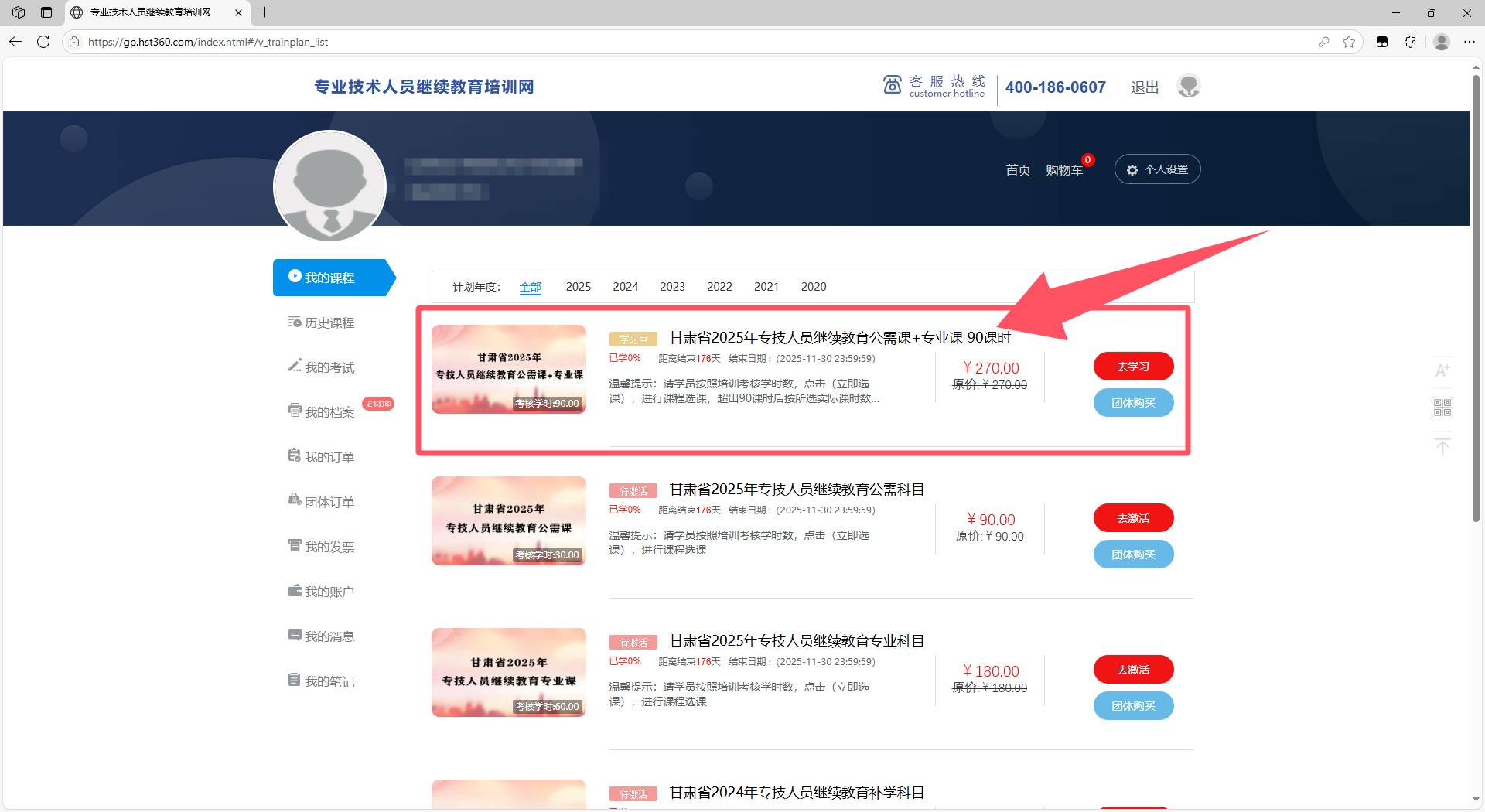
Task: Open 我的笔记 in the sidebar
Action: [x=322, y=681]
